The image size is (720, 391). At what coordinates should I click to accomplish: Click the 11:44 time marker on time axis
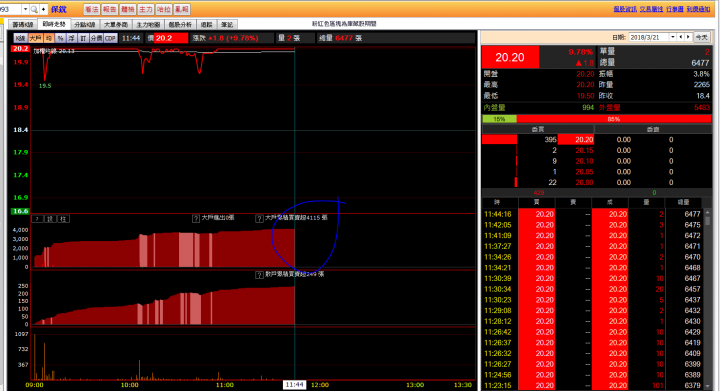(x=294, y=385)
